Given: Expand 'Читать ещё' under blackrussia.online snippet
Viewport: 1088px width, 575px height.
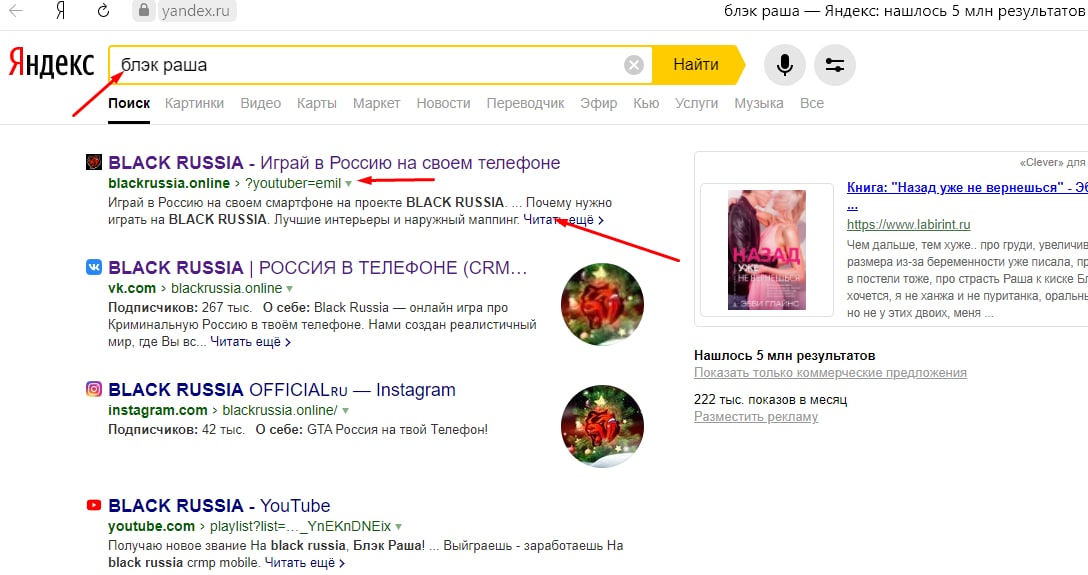Looking at the screenshot, I should [x=563, y=220].
